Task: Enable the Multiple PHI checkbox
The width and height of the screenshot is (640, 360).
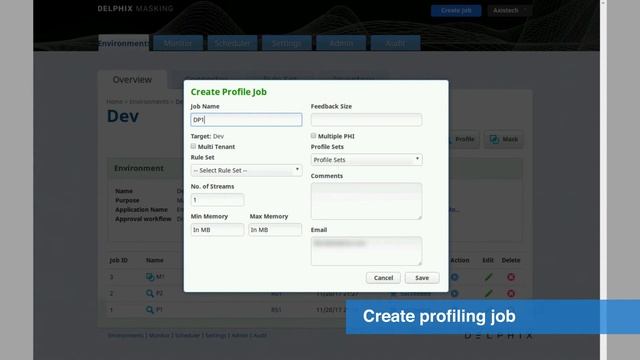Action: tap(313, 136)
